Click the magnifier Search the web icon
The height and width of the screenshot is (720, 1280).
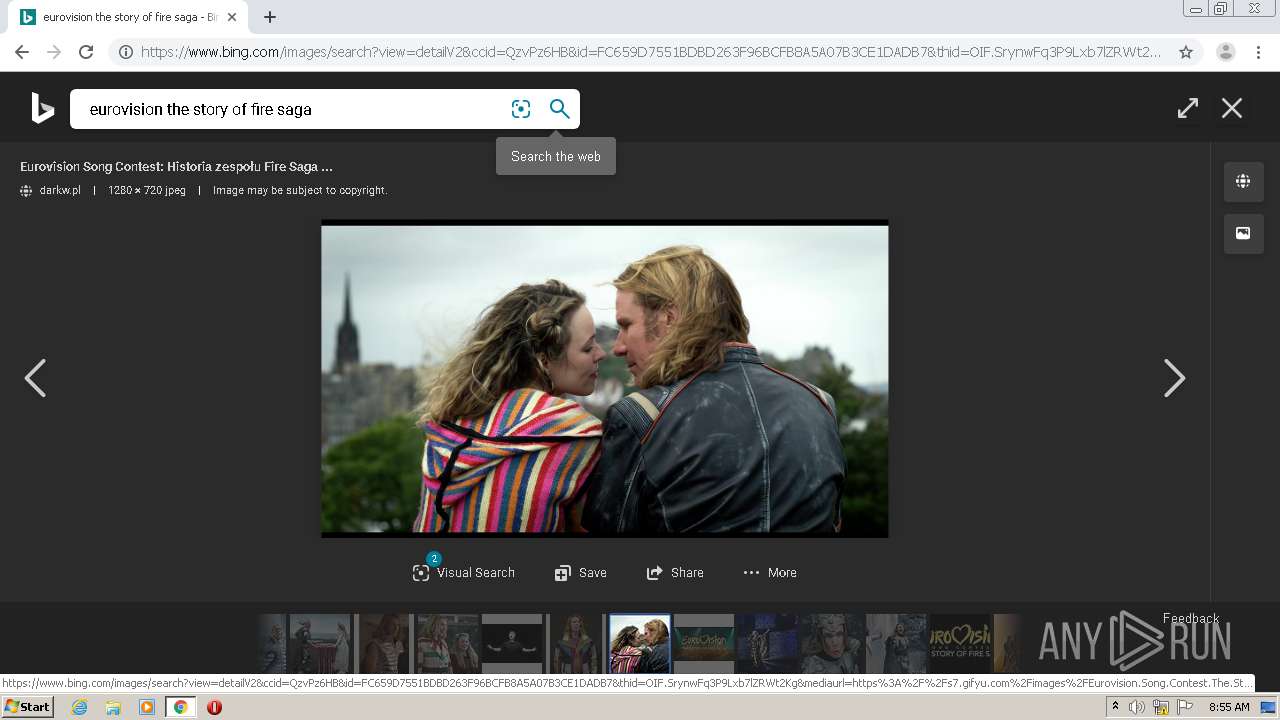click(x=560, y=109)
